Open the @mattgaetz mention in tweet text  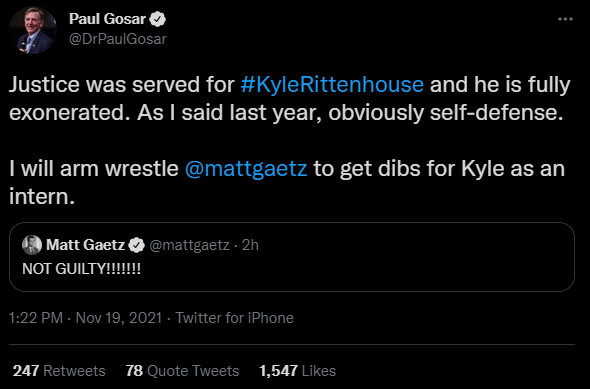[246, 169]
